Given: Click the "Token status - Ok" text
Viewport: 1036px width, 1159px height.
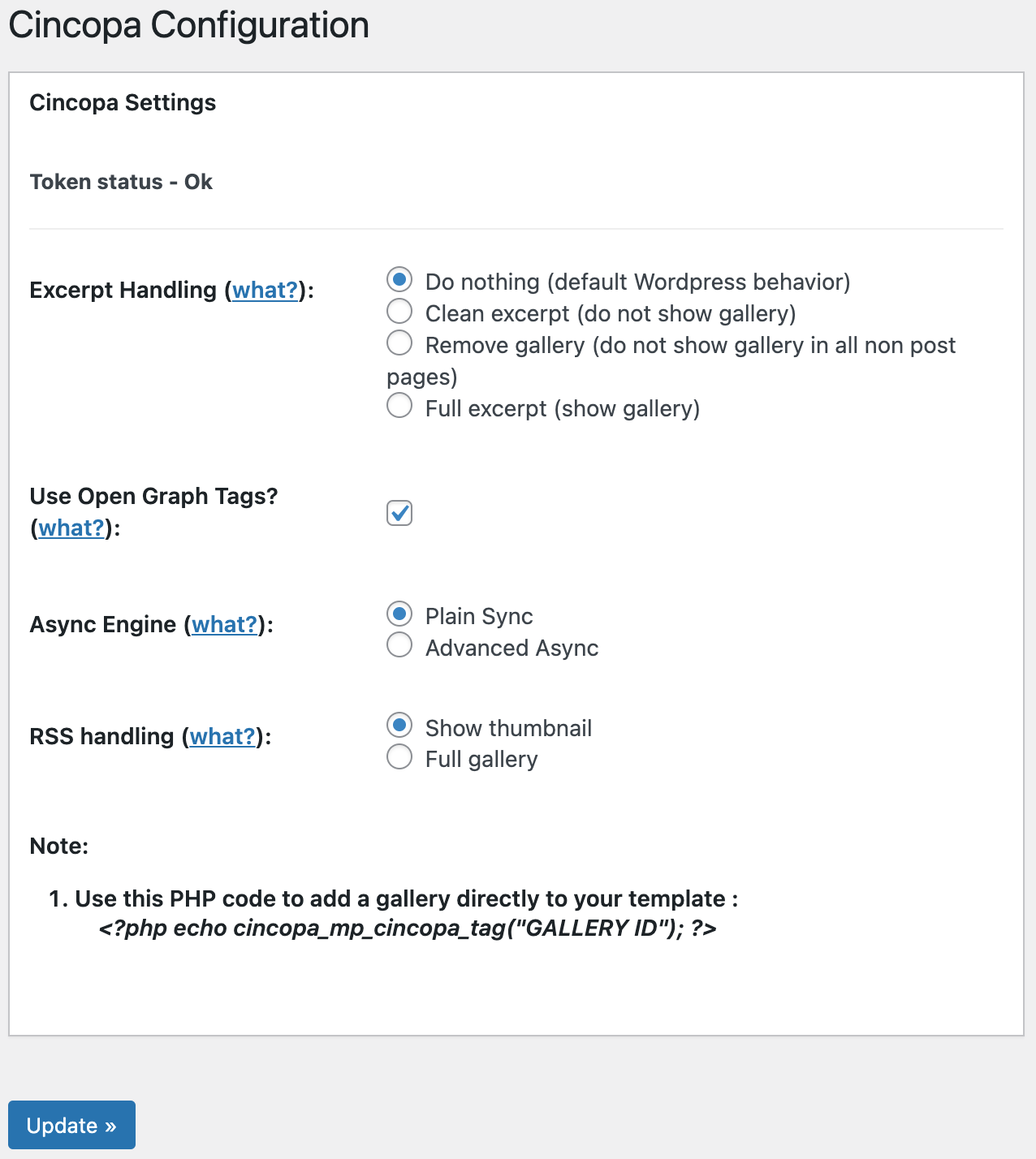Looking at the screenshot, I should tap(121, 182).
